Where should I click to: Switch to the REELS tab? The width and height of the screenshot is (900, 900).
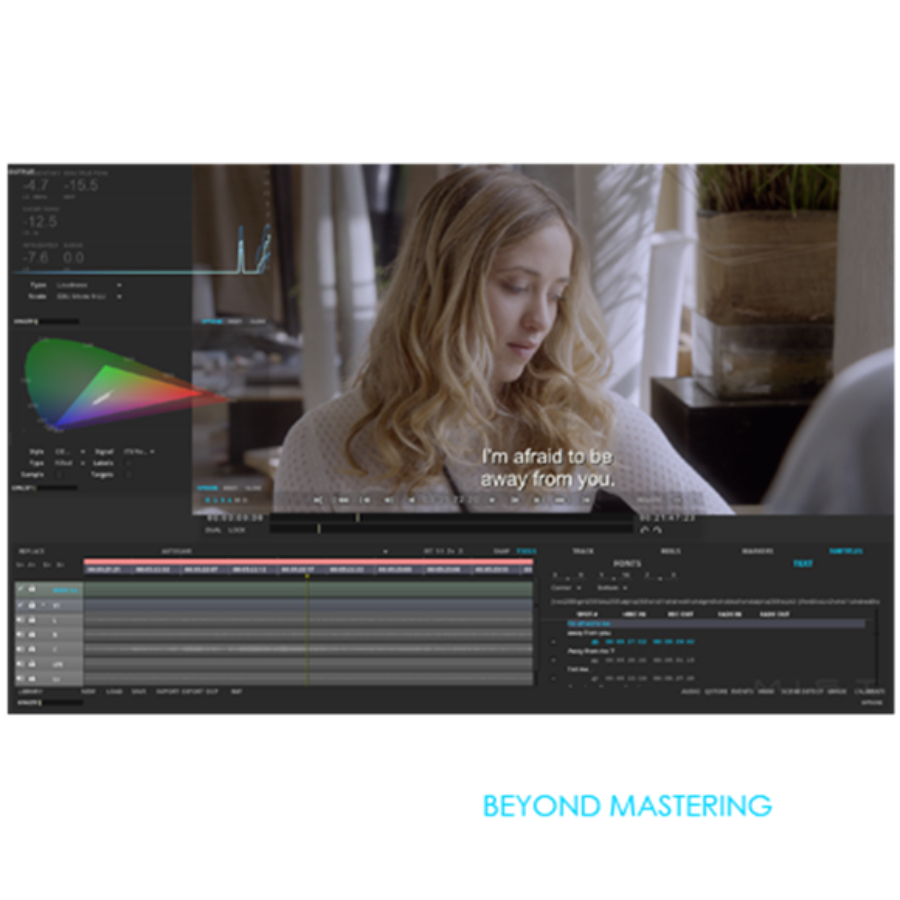[x=670, y=552]
